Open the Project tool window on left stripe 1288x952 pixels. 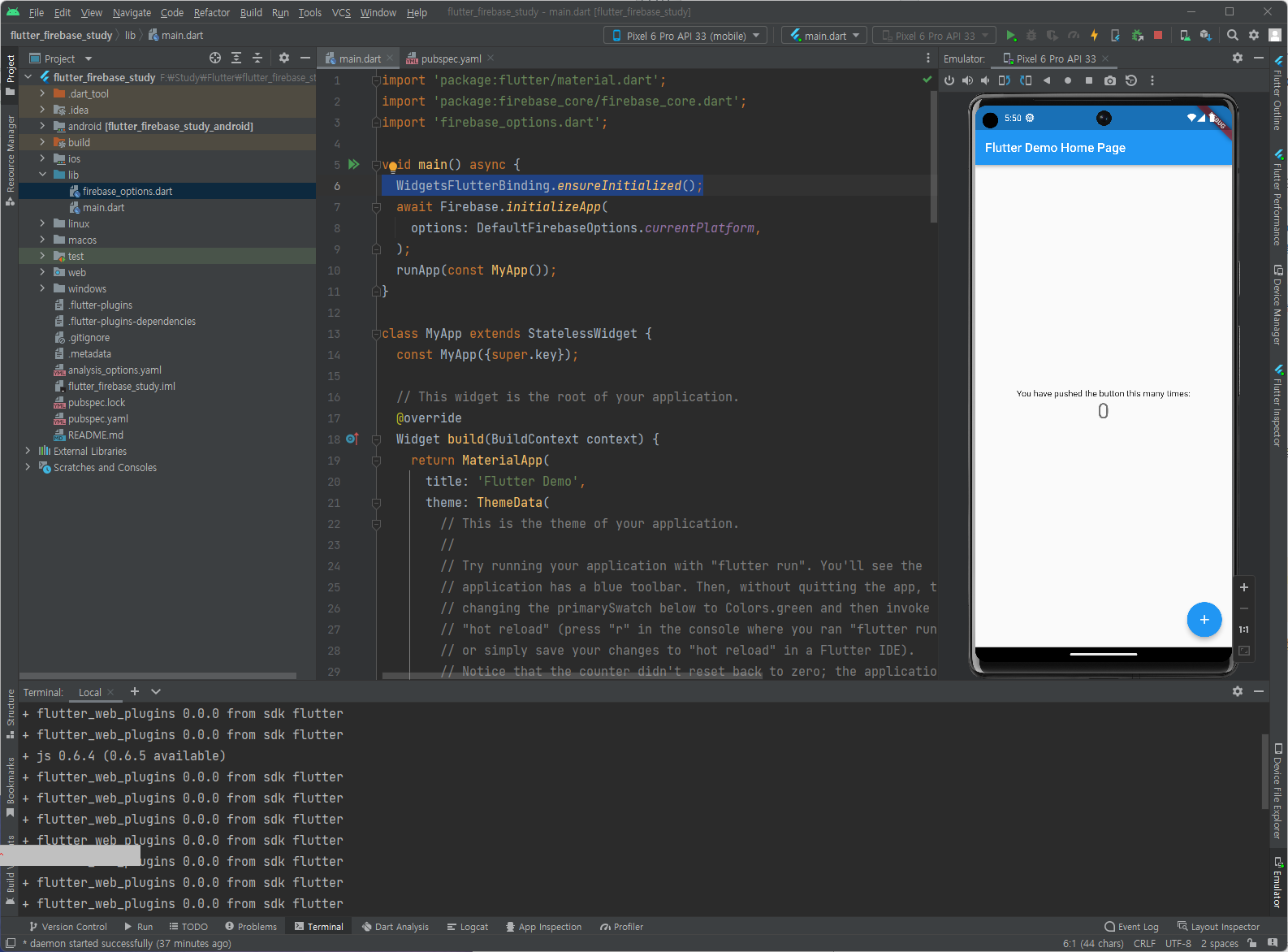tap(11, 76)
